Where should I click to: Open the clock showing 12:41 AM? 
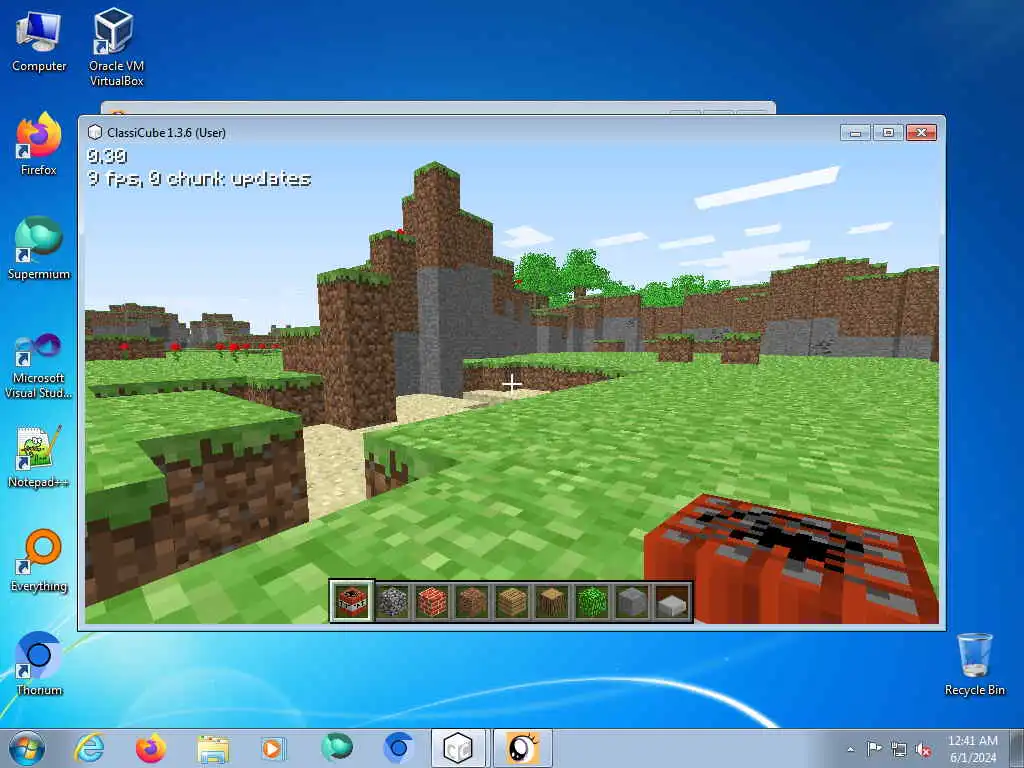(x=972, y=748)
